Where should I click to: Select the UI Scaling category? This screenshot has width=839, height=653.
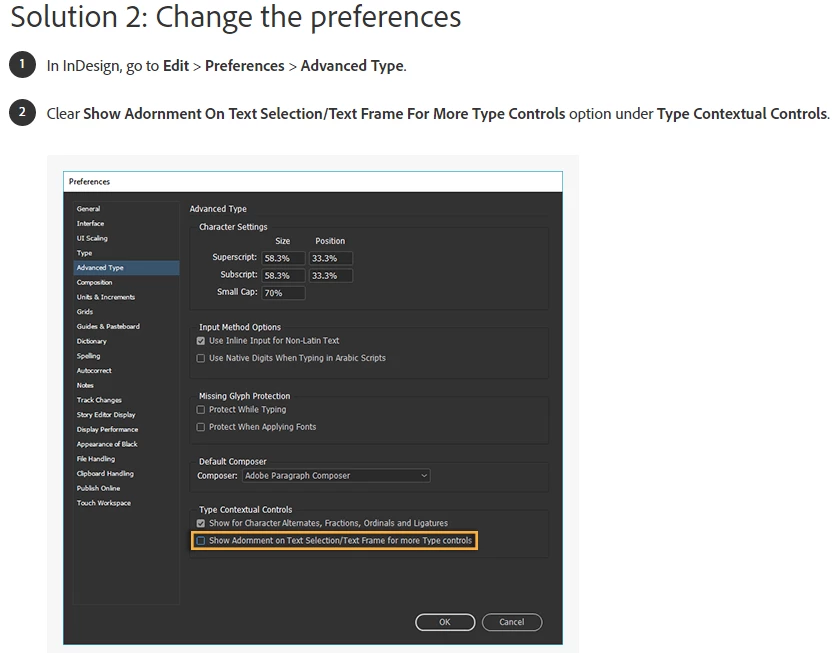coord(92,238)
